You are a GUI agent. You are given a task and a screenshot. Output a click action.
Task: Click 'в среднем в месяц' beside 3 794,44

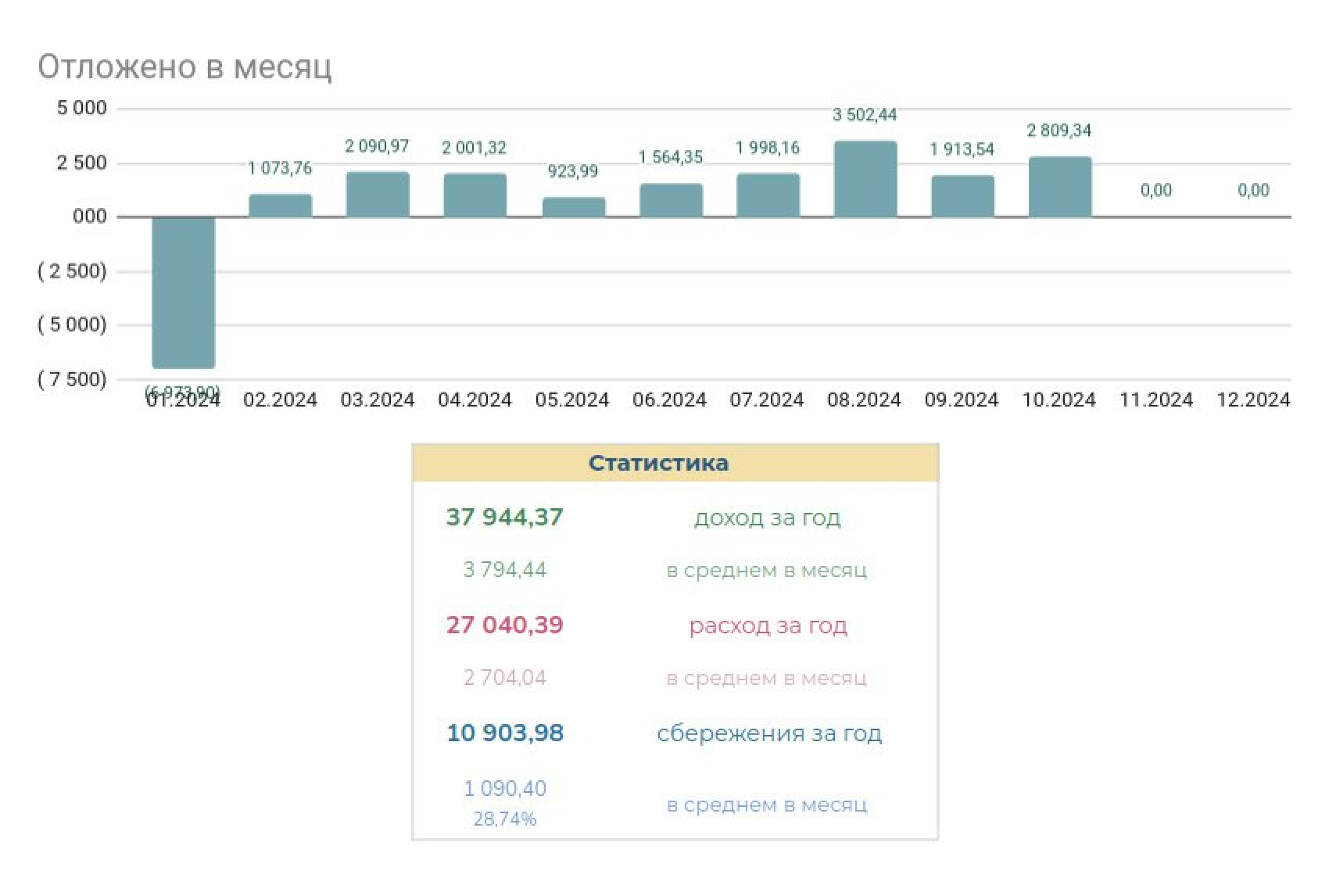(767, 571)
